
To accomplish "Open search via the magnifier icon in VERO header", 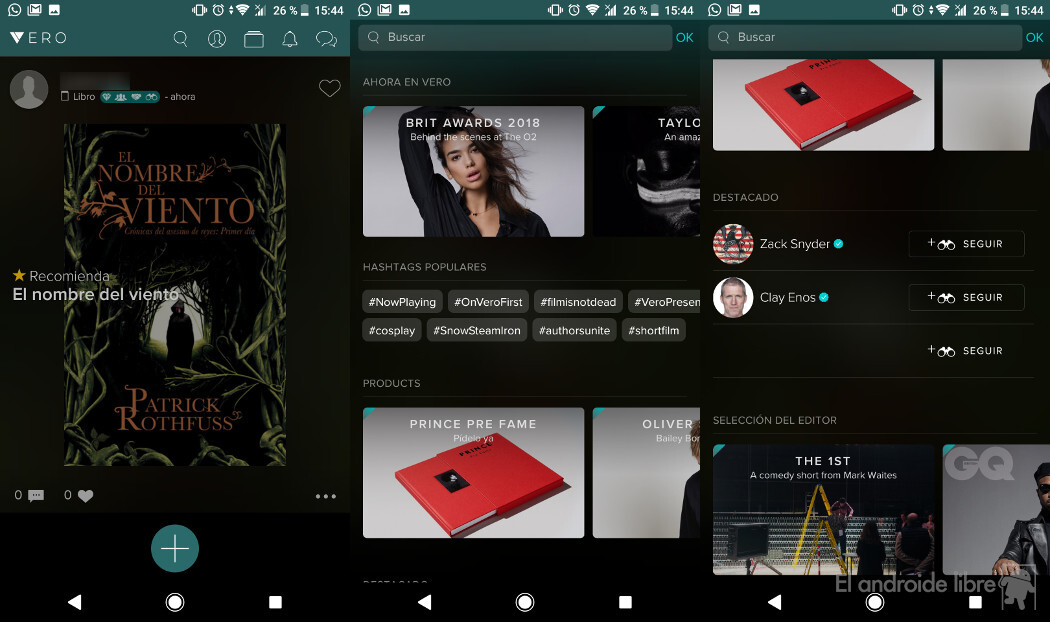I will (181, 39).
